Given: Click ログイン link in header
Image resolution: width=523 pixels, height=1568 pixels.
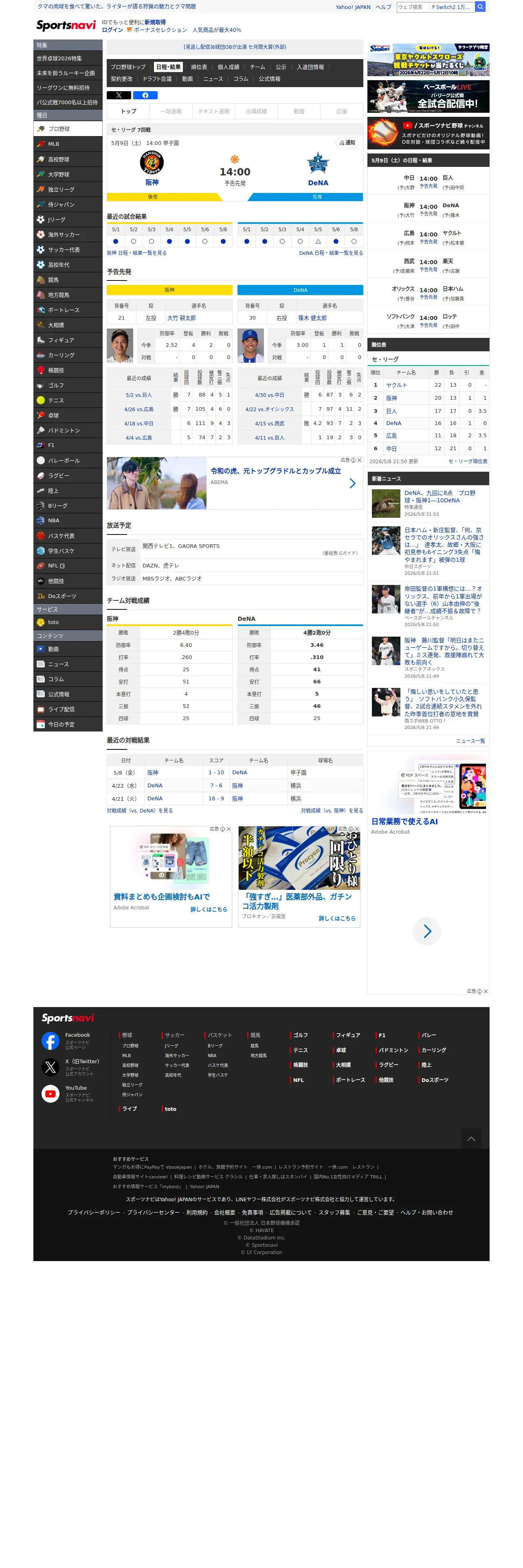Looking at the screenshot, I should tap(112, 30).
